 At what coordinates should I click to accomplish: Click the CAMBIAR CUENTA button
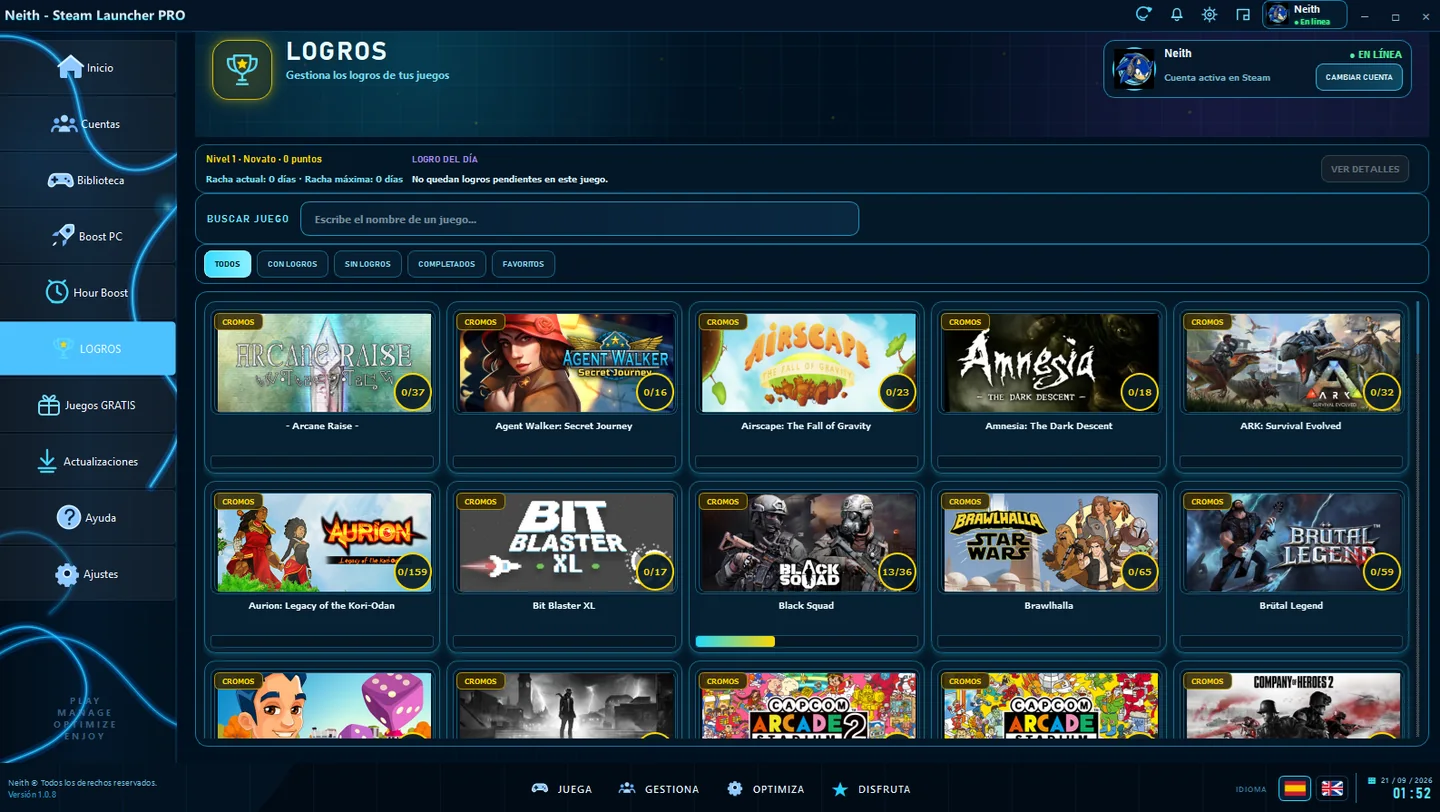pos(1359,77)
